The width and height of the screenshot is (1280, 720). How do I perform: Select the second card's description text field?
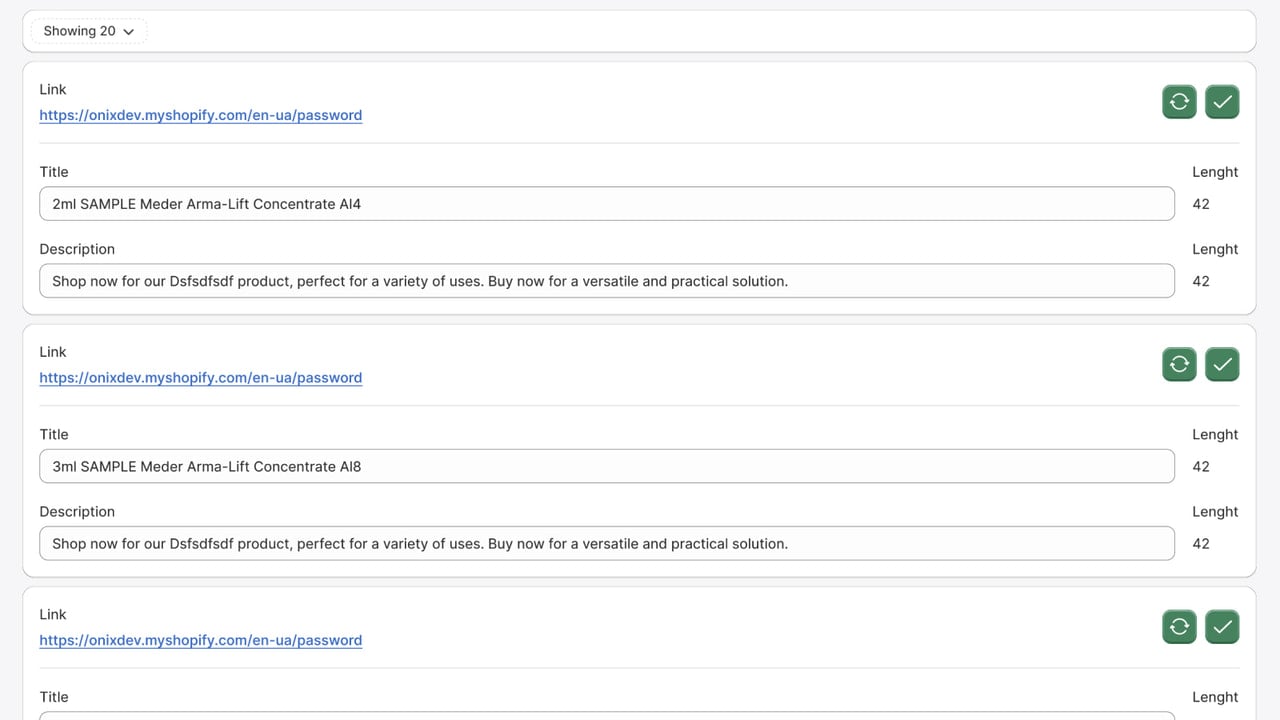click(607, 543)
